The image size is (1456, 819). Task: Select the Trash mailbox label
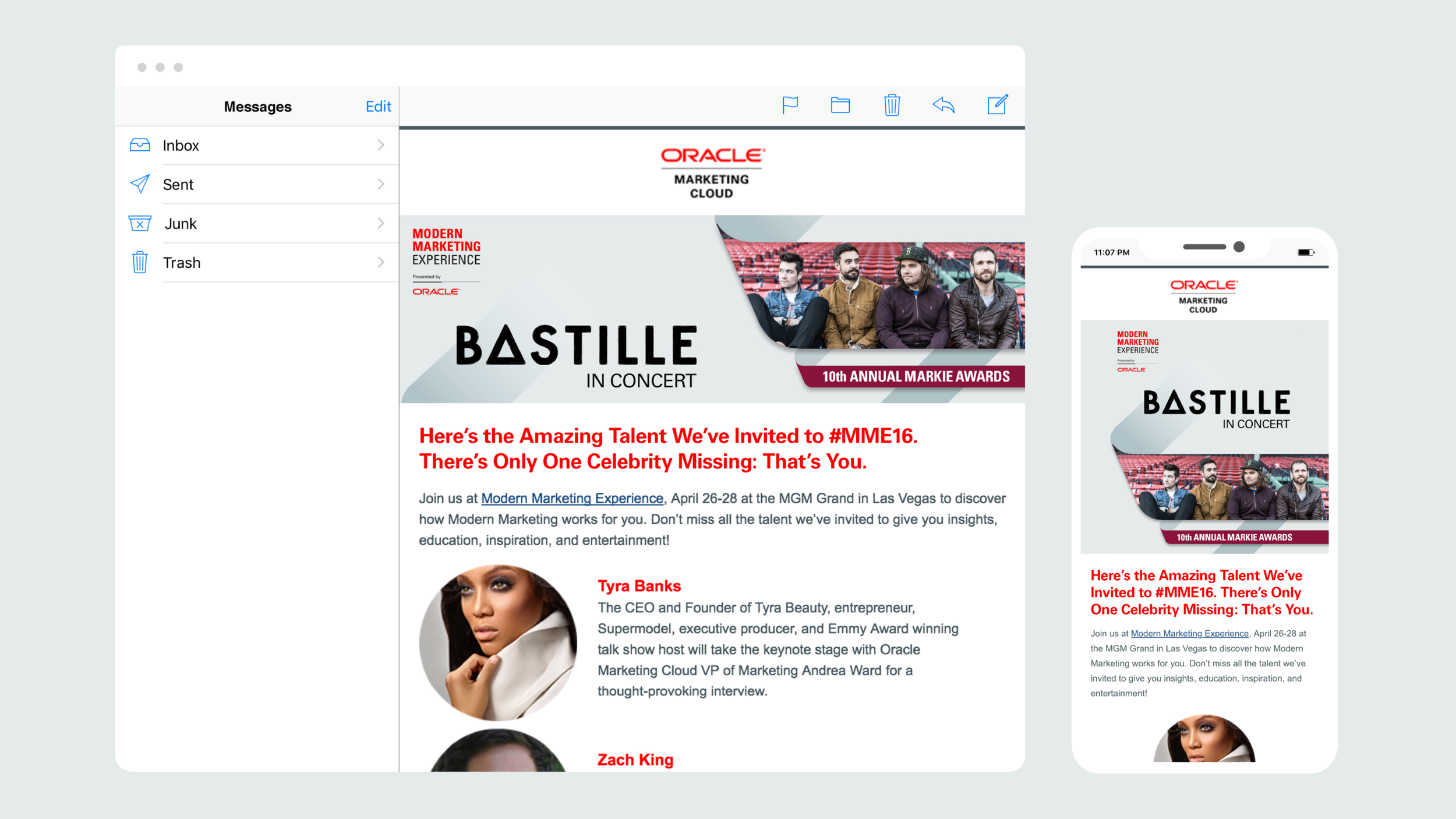[182, 263]
